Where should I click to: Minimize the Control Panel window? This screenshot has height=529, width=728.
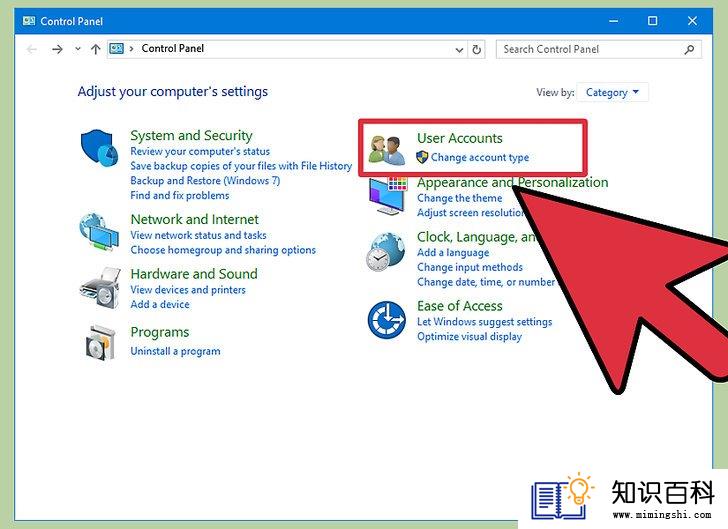tap(614, 21)
